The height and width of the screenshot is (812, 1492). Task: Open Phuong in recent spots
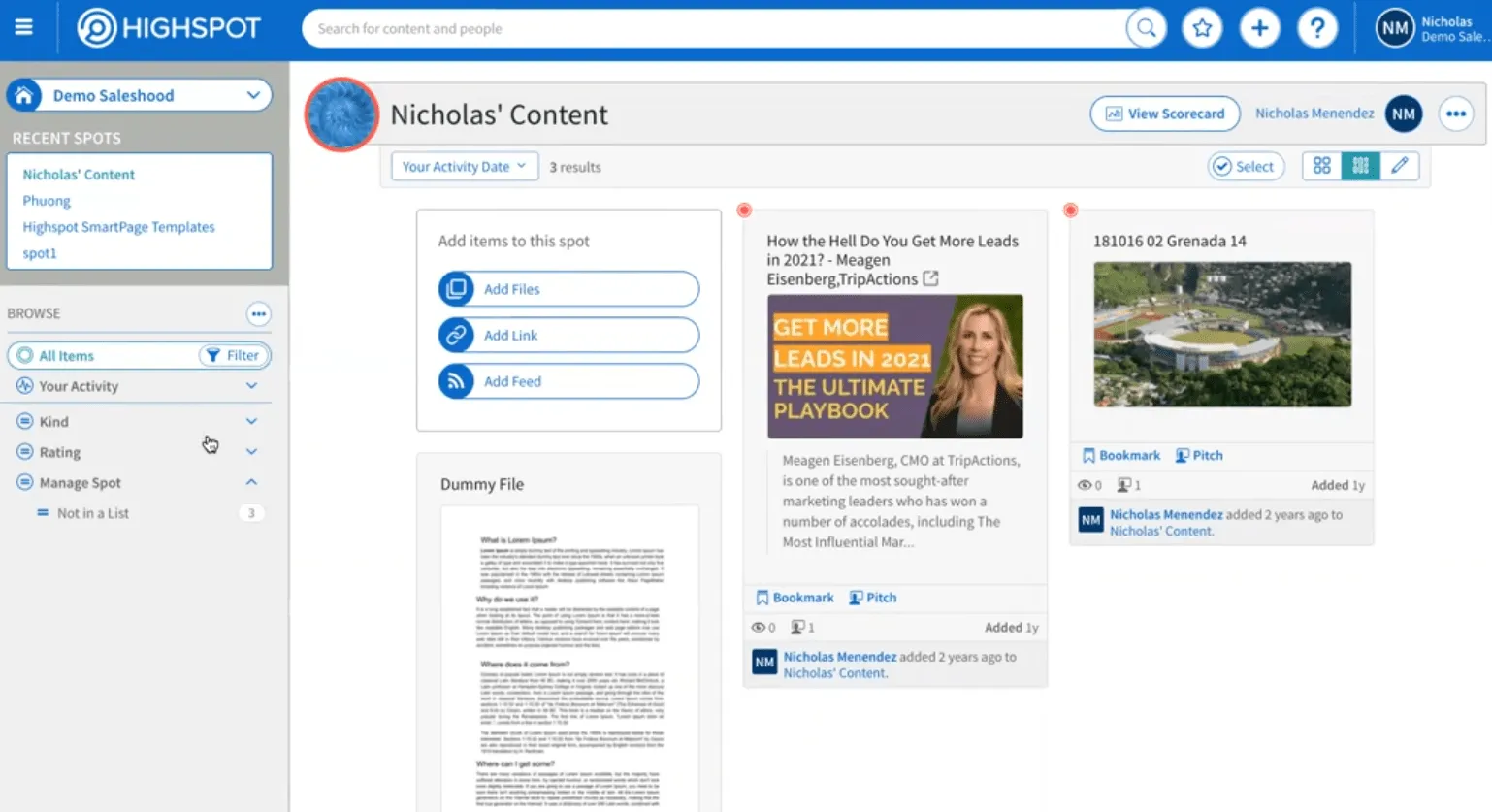(x=47, y=201)
